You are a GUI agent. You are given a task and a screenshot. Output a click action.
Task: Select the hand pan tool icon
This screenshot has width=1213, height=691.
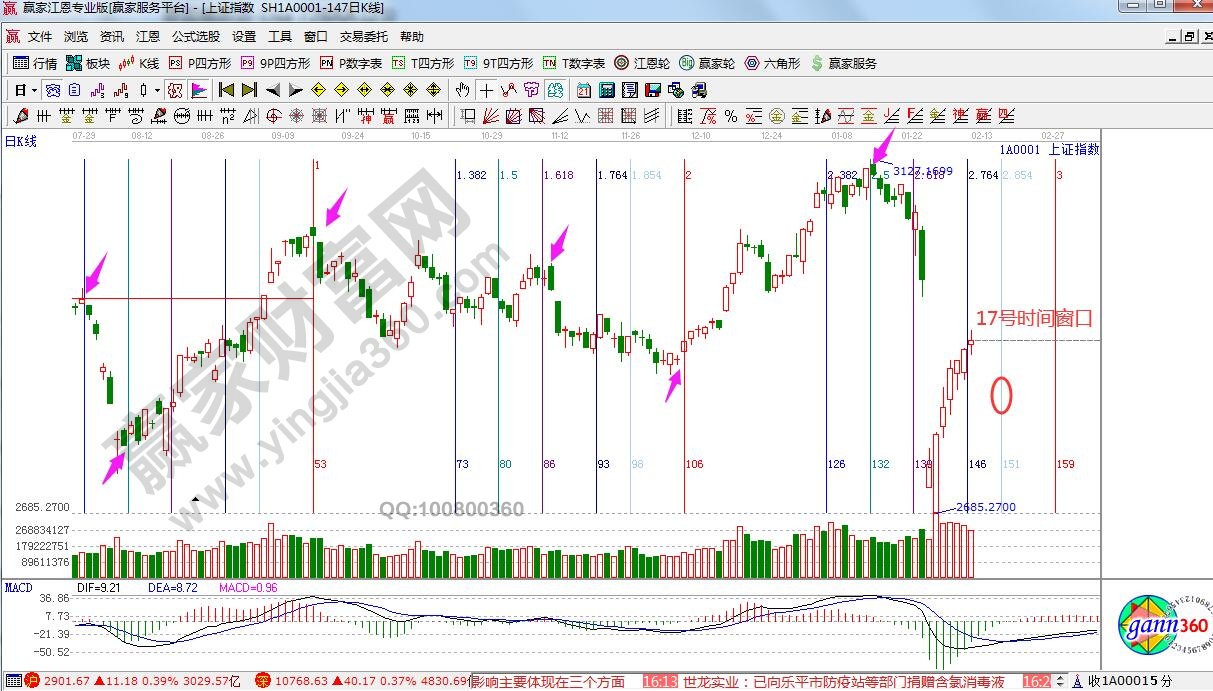pyautogui.click(x=462, y=90)
